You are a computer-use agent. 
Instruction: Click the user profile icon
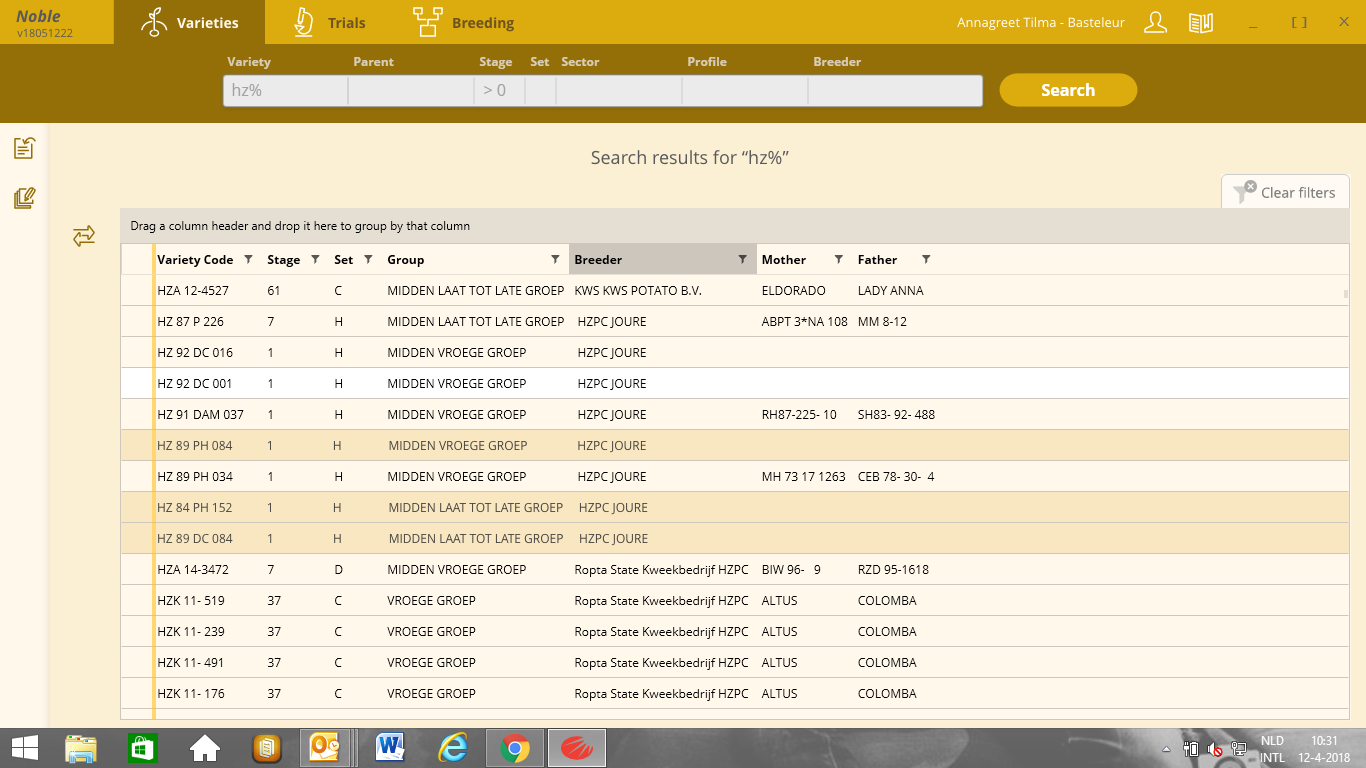[1155, 22]
